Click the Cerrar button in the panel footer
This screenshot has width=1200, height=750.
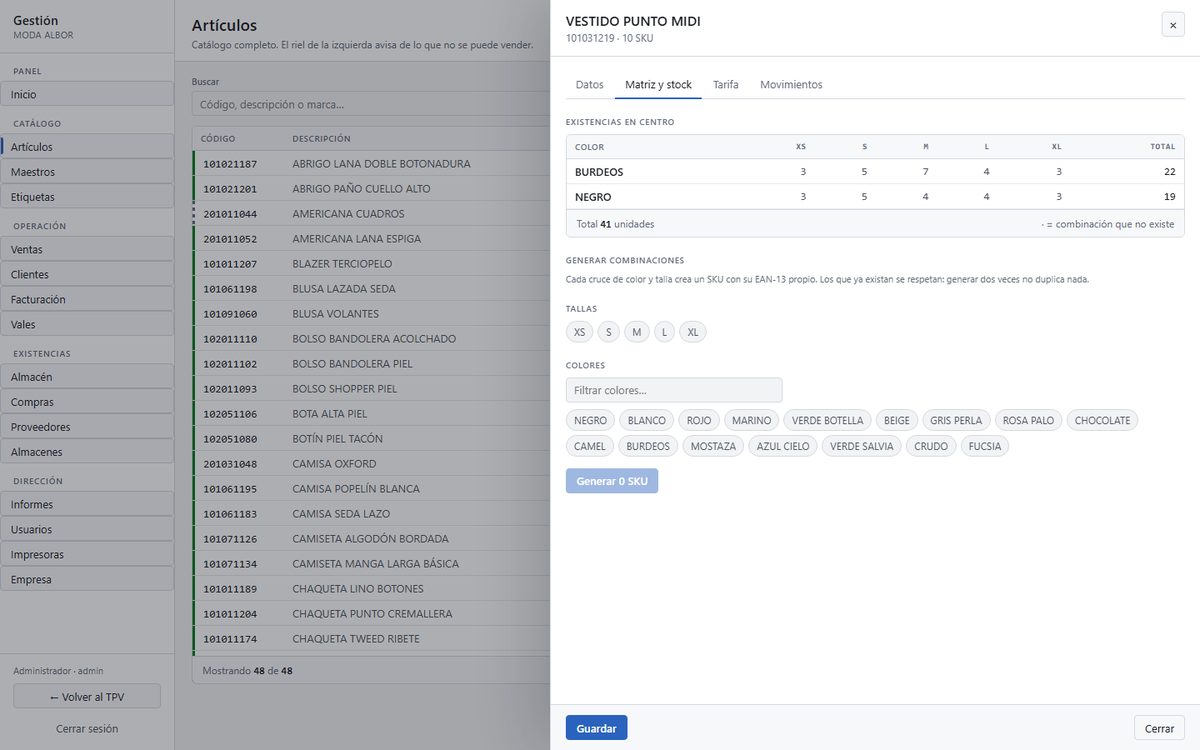1159,728
